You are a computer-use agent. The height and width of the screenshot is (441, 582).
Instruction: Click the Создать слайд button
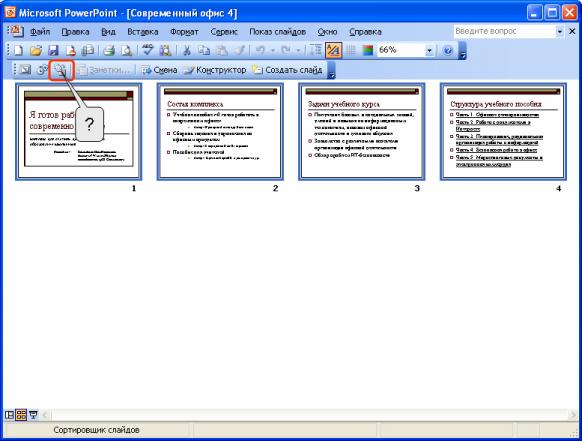coord(287,70)
